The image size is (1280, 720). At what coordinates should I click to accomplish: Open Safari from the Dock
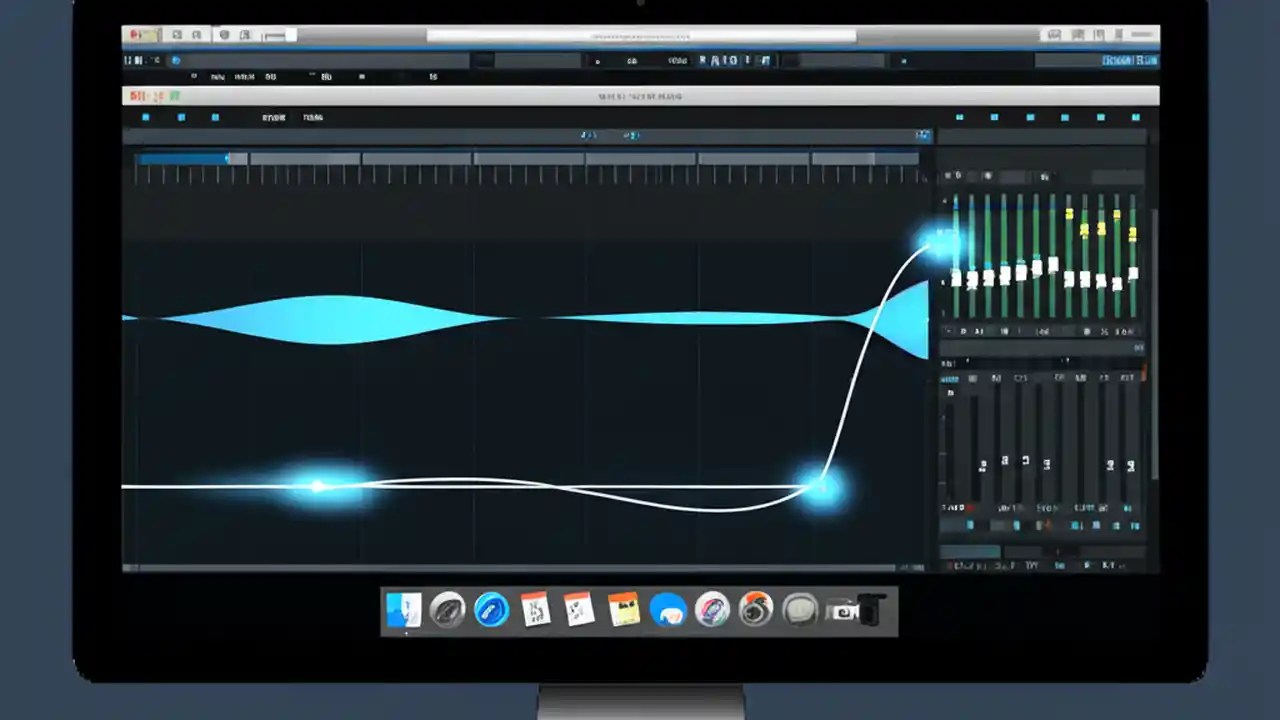(x=490, y=611)
